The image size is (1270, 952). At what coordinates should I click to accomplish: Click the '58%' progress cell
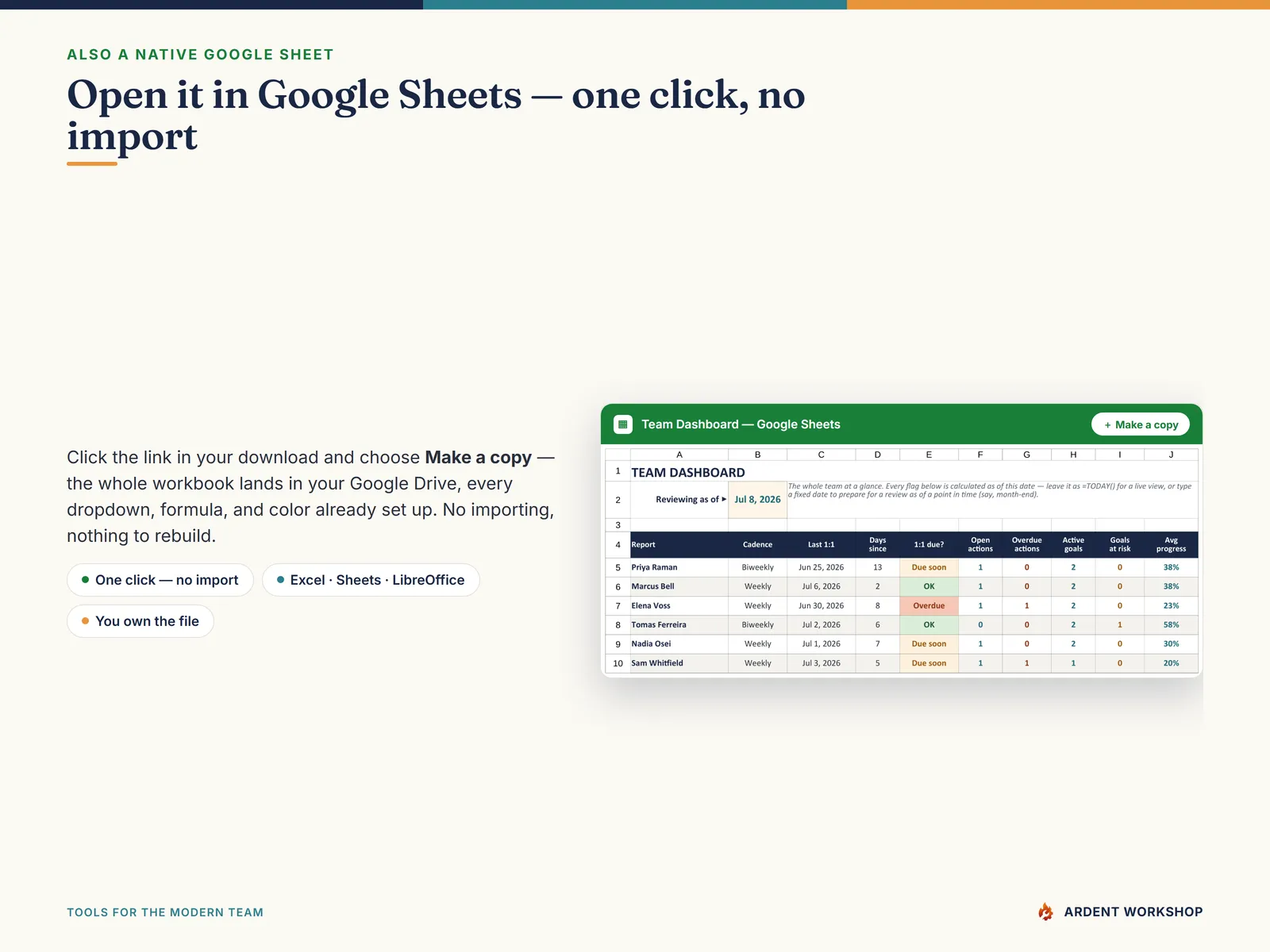coord(1171,624)
